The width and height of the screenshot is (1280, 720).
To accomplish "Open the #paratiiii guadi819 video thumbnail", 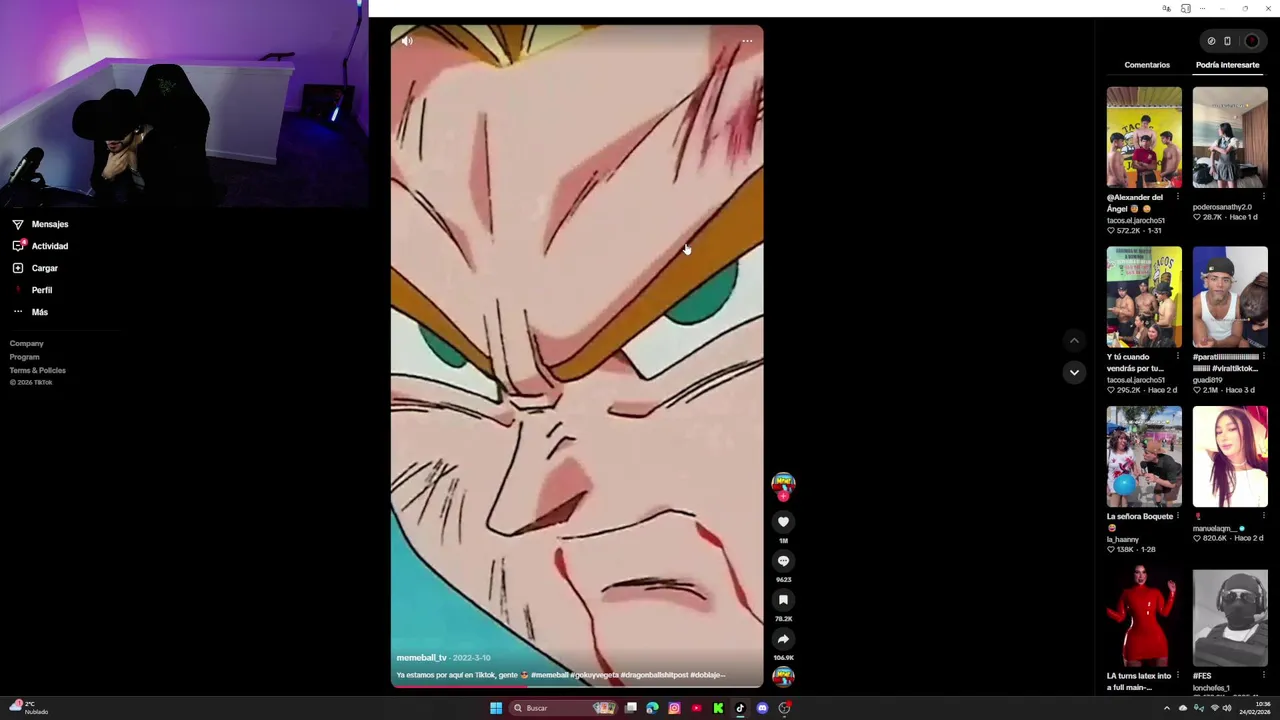I will [1230, 297].
